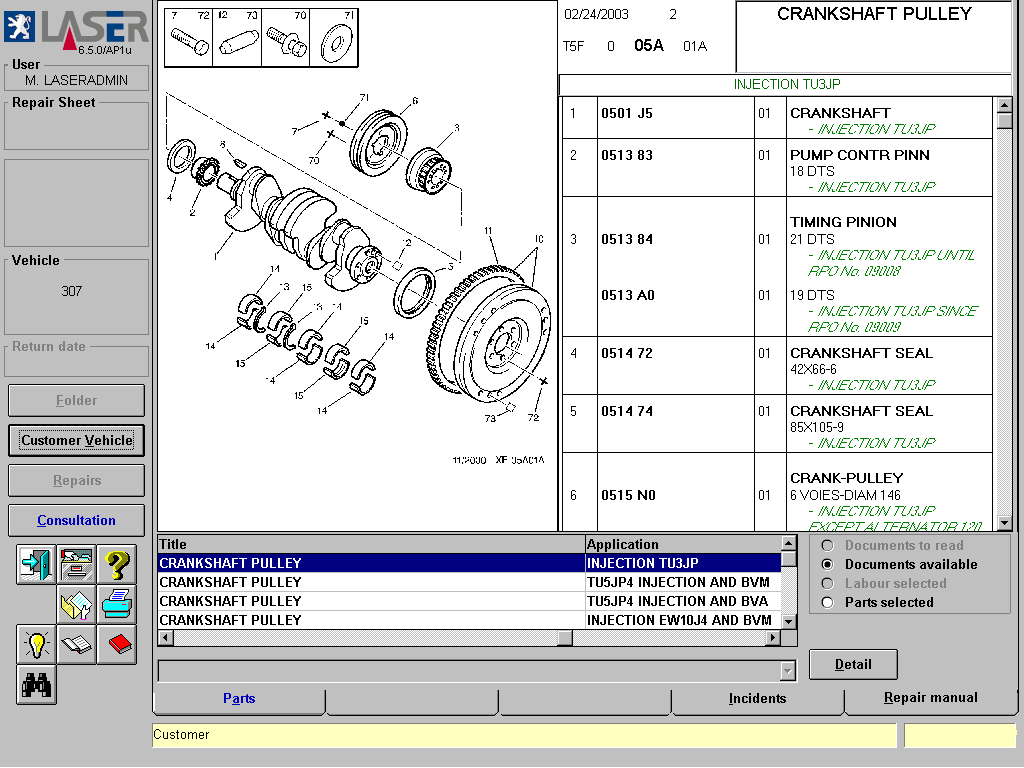This screenshot has width=1024, height=768.
Task: Select the INJECTION EW10J4 AND BVM row
Action: [x=470, y=620]
